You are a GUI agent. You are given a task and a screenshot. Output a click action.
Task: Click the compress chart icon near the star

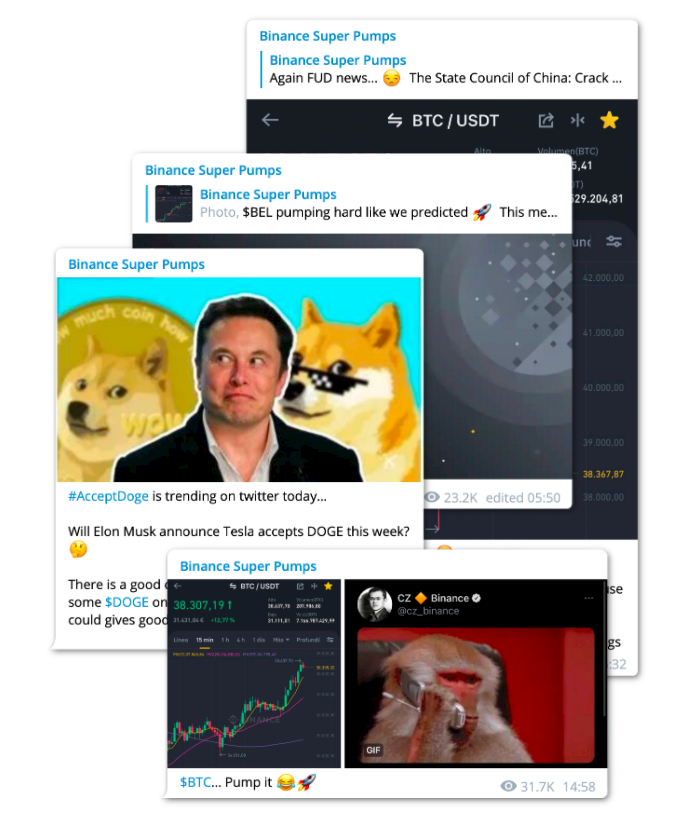click(x=577, y=120)
